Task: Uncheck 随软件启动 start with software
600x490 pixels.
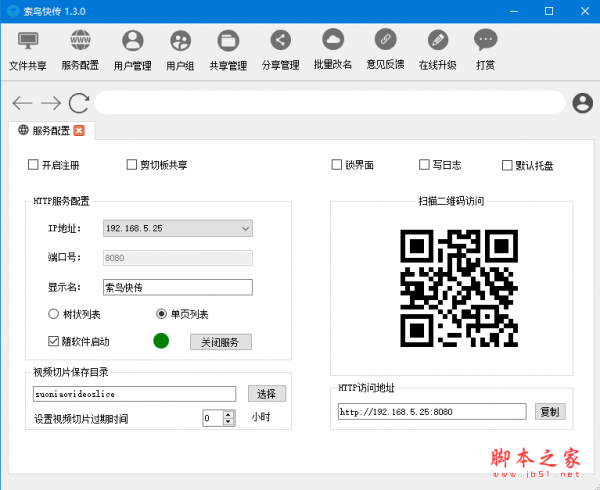Action: coord(54,342)
